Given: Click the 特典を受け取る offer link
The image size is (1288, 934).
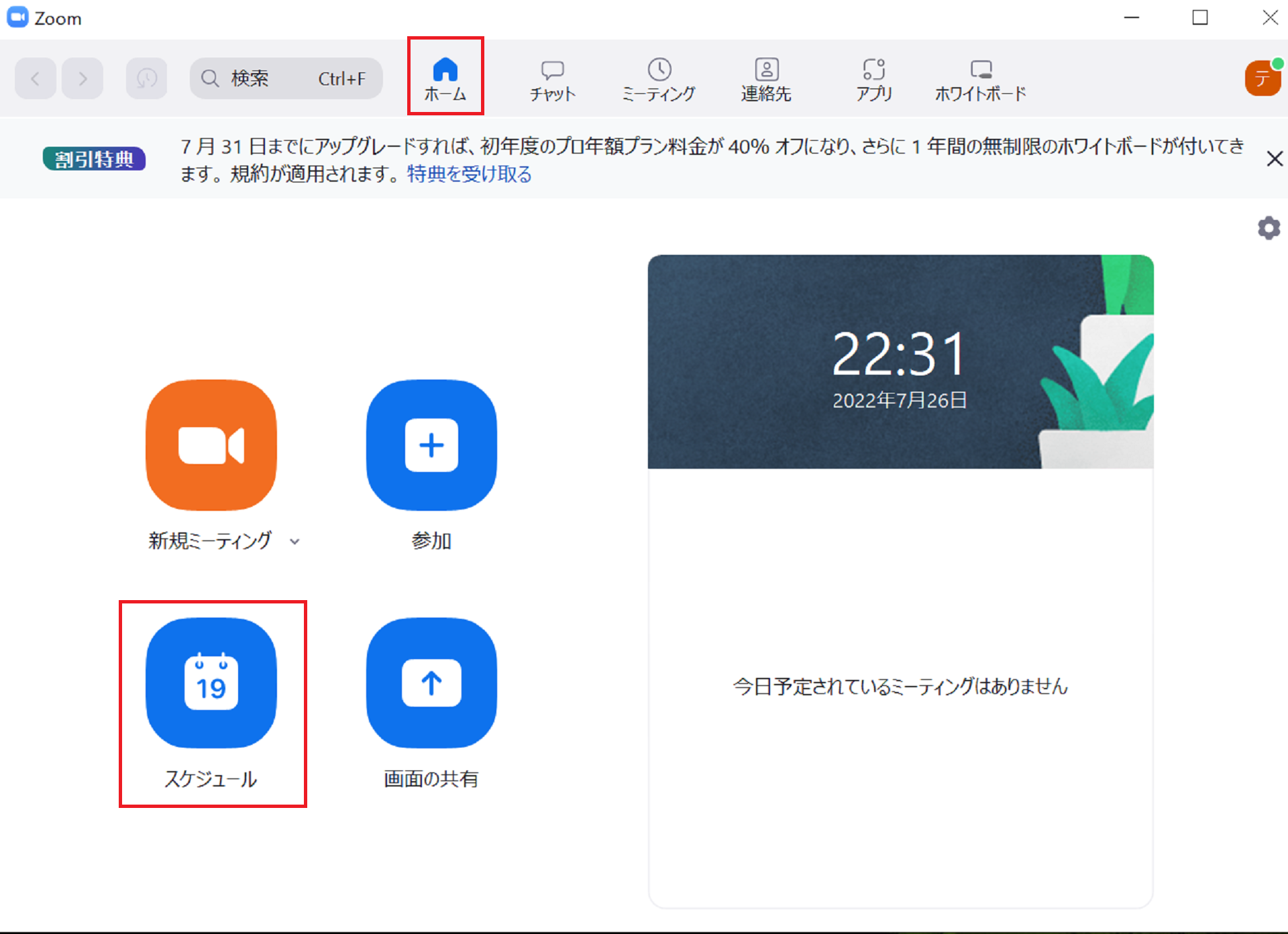Looking at the screenshot, I should (x=469, y=174).
